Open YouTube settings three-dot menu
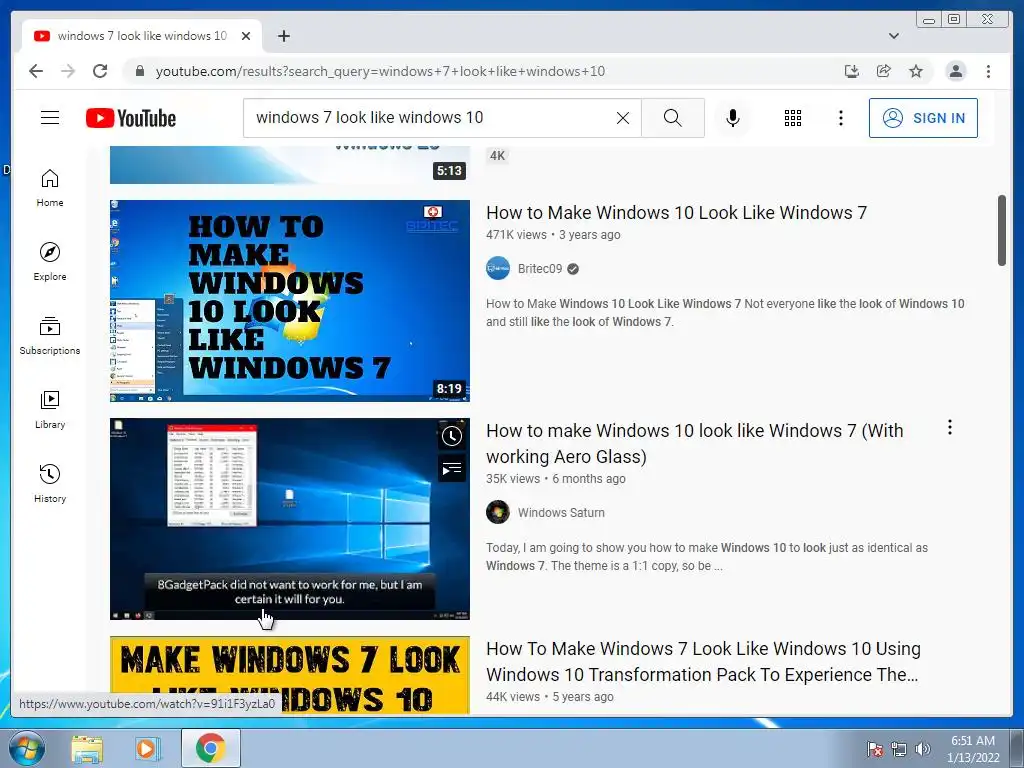The width and height of the screenshot is (1024, 768). pyautogui.click(x=841, y=118)
